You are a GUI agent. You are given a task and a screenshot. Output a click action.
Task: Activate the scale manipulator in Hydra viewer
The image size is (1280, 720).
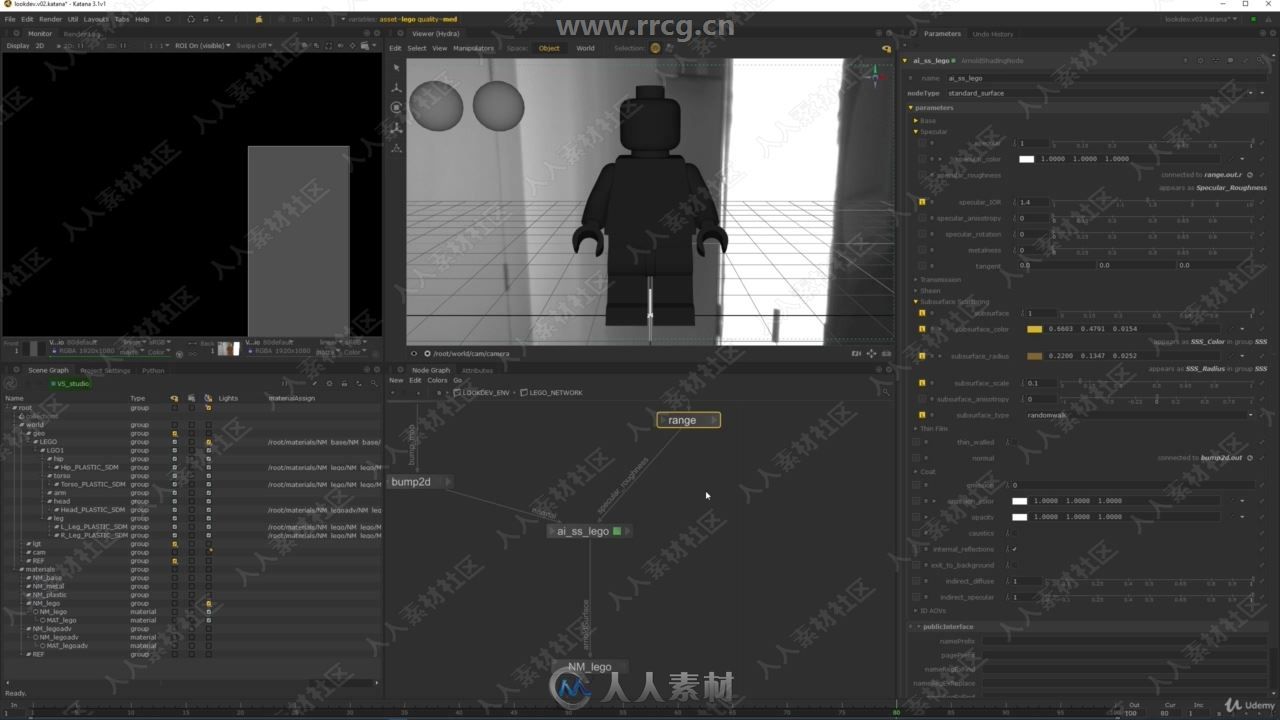(396, 128)
